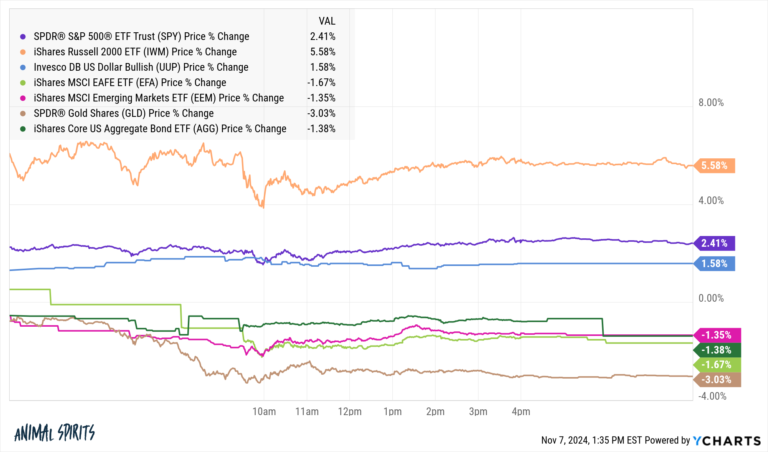Click the pink EEM legend dot

coord(23,98)
